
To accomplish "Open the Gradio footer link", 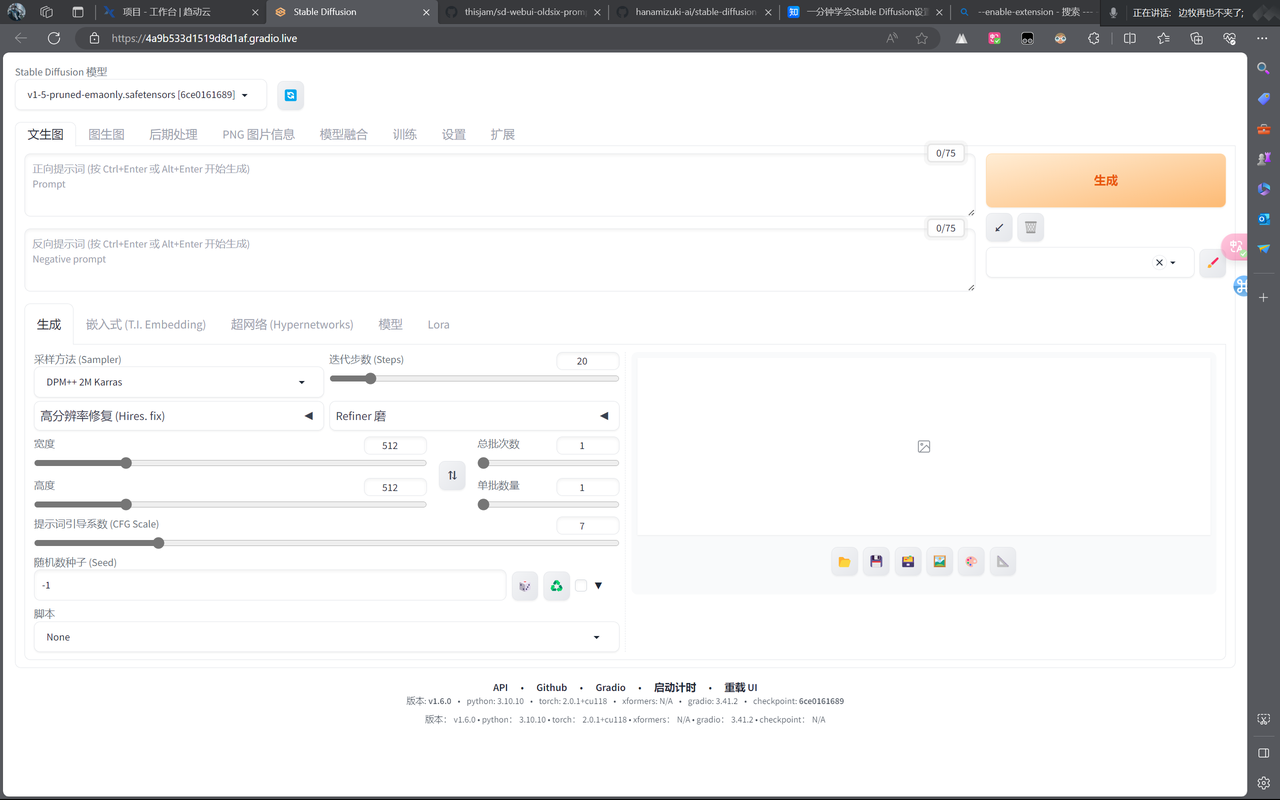I will (x=610, y=687).
